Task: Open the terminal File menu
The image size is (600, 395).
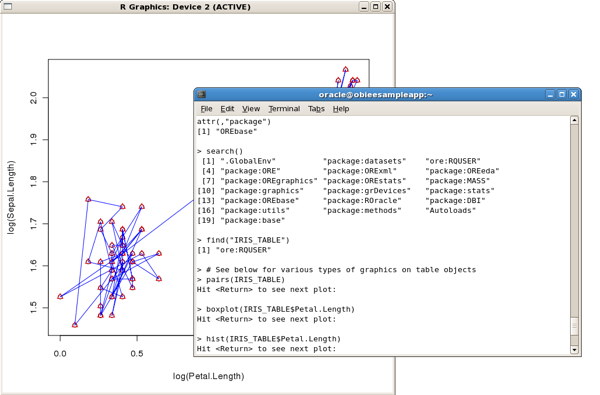Action: coord(206,109)
